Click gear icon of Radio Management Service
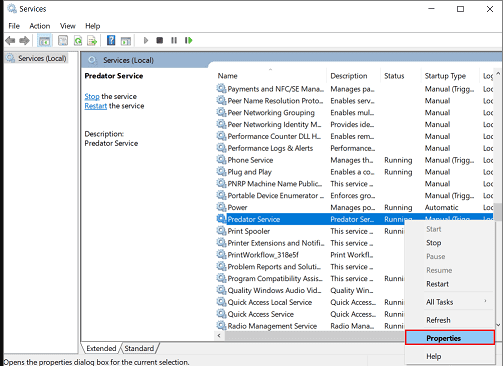The height and width of the screenshot is (366, 503). (x=221, y=326)
